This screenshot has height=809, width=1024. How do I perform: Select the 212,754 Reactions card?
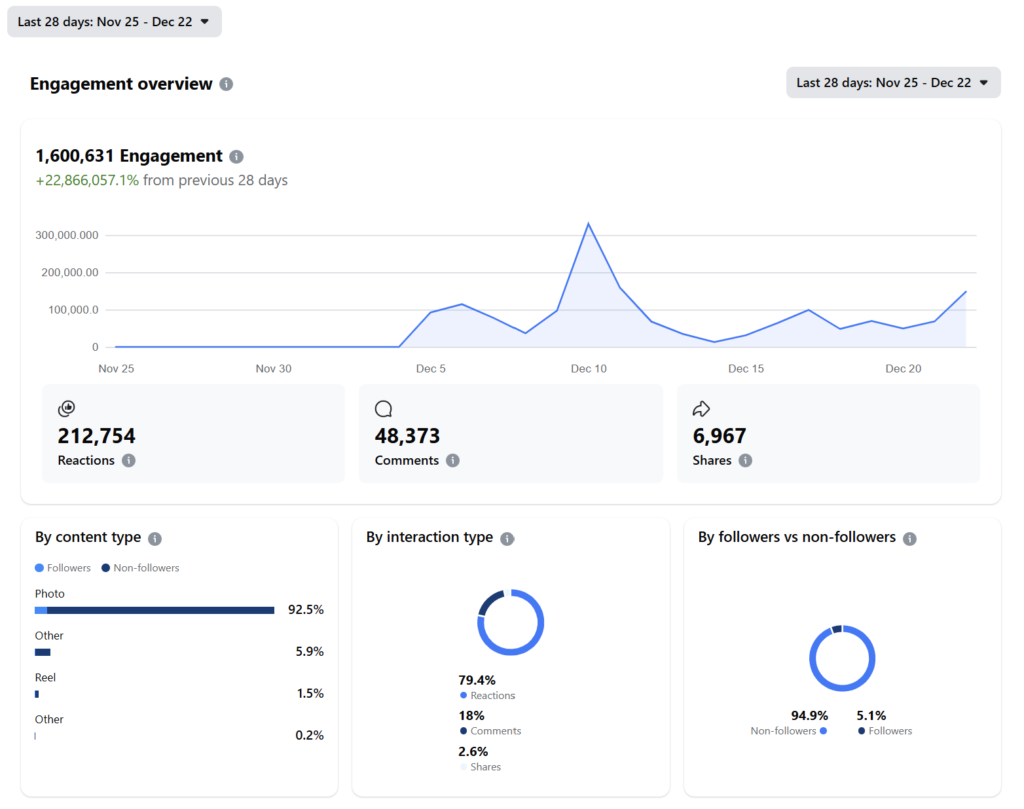coord(193,434)
